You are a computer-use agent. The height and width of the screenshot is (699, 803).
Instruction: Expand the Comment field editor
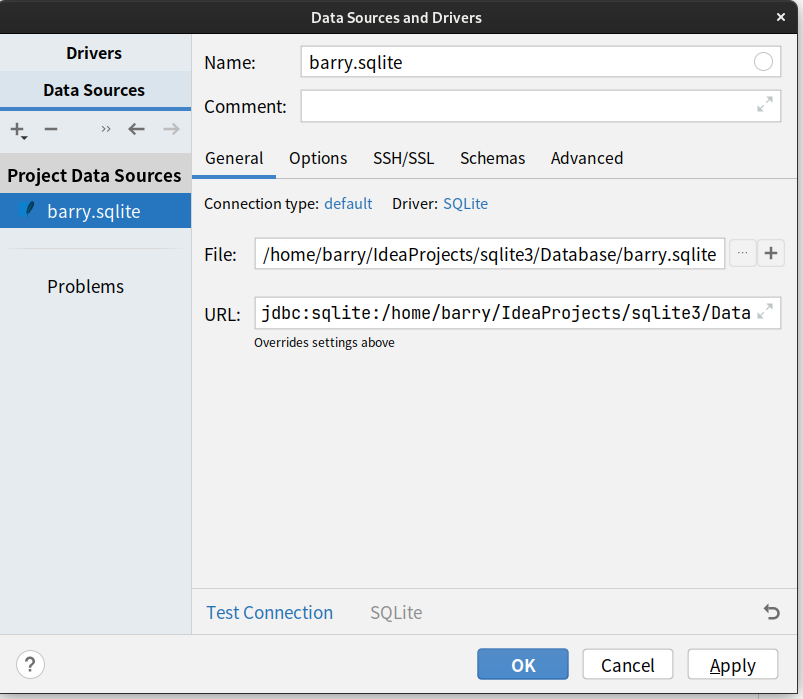[765, 105]
